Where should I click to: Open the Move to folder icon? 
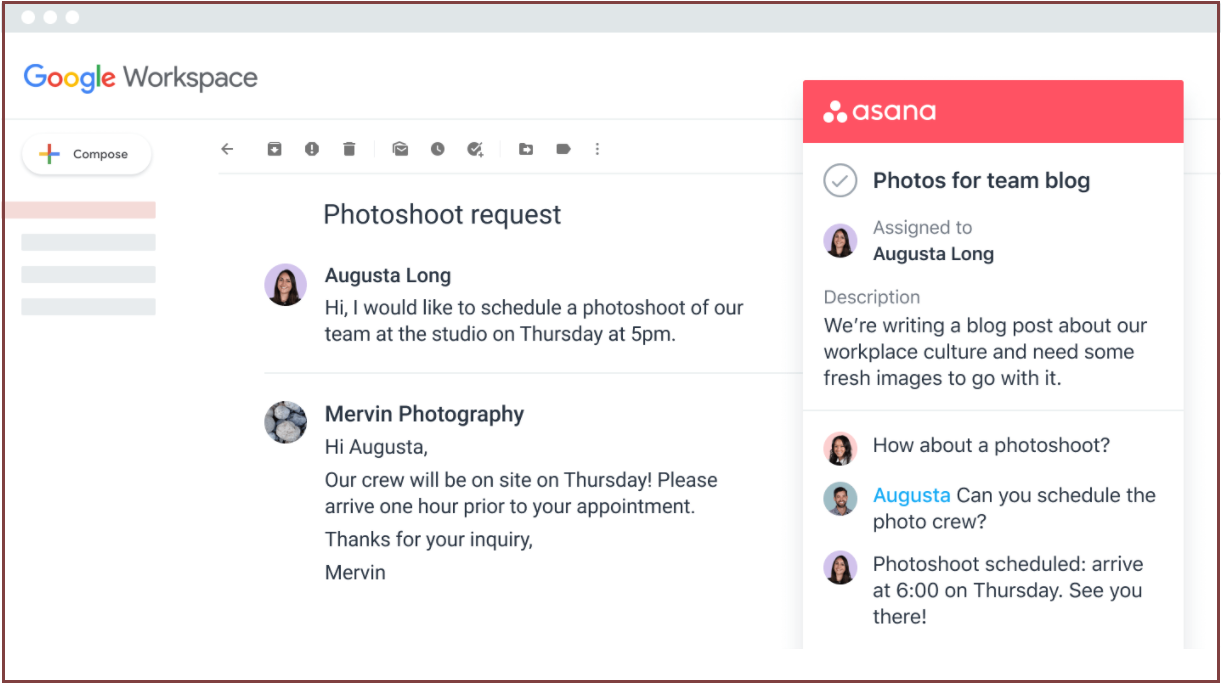(526, 149)
